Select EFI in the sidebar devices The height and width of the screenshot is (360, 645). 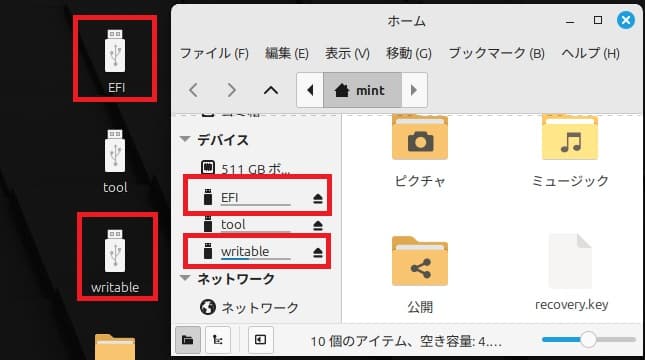(257, 198)
